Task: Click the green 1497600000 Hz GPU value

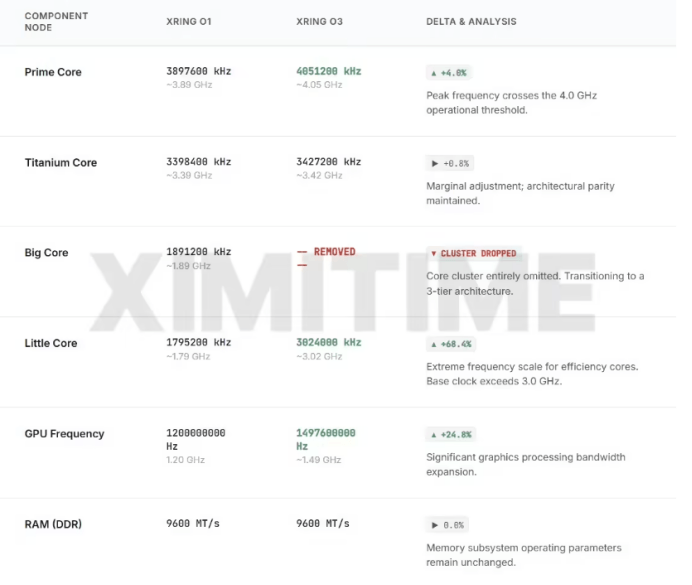Action: coord(326,439)
